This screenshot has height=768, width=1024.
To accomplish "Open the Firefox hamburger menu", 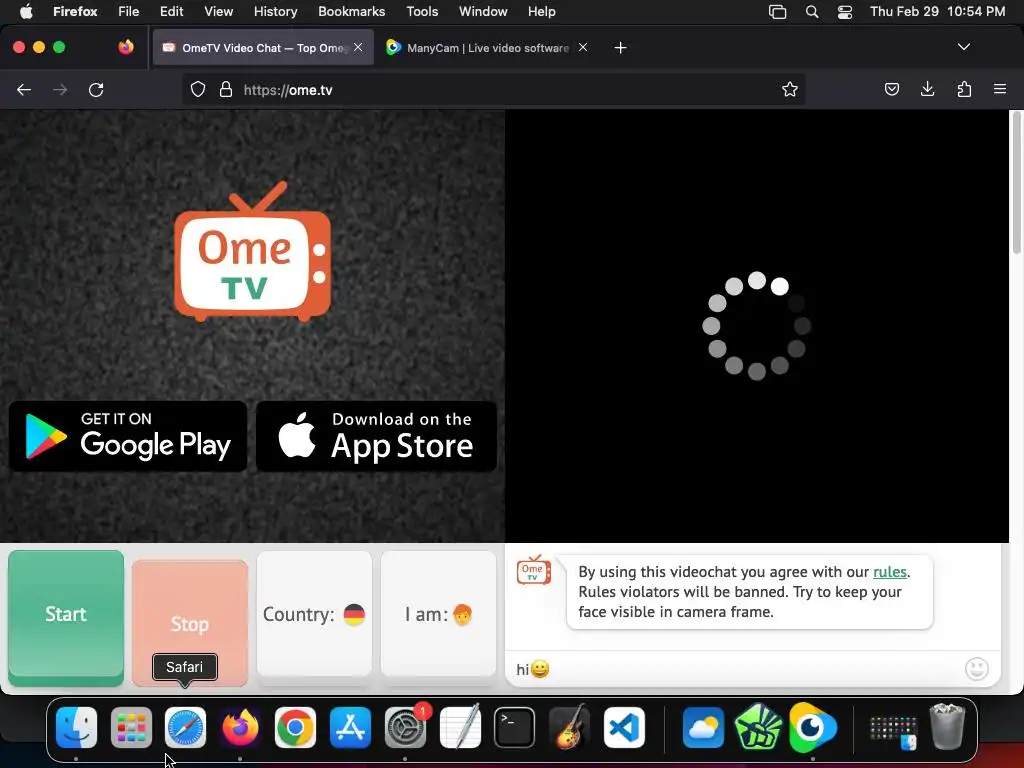I will pos(1000,89).
